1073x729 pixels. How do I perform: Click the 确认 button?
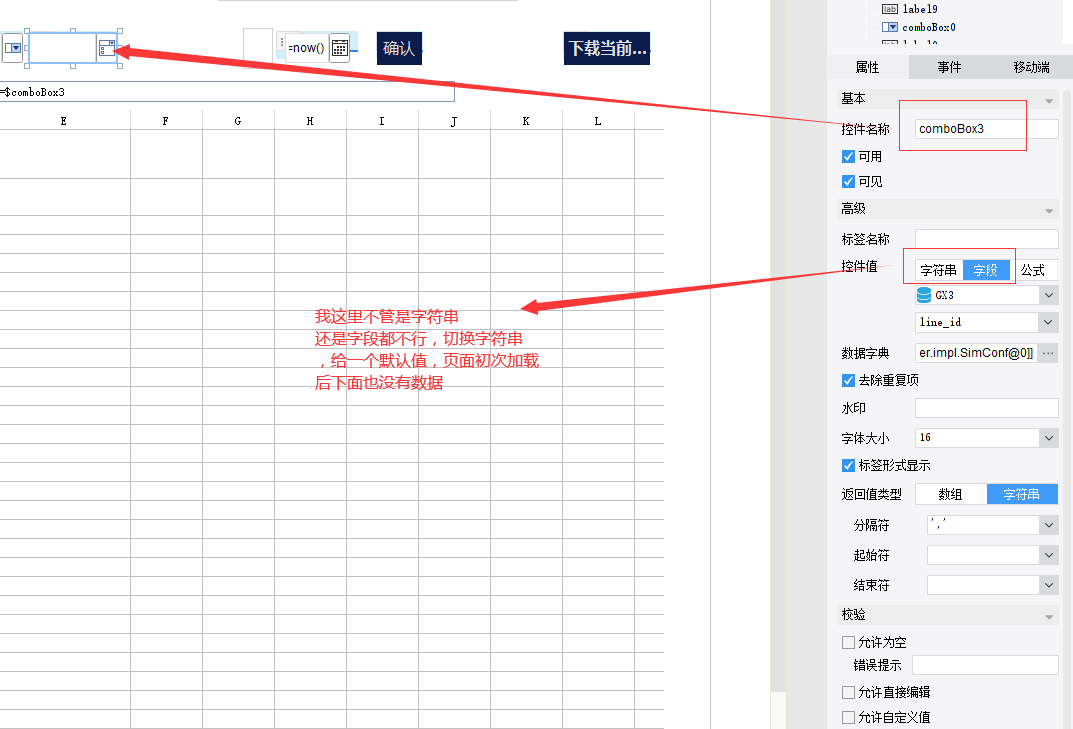point(399,49)
